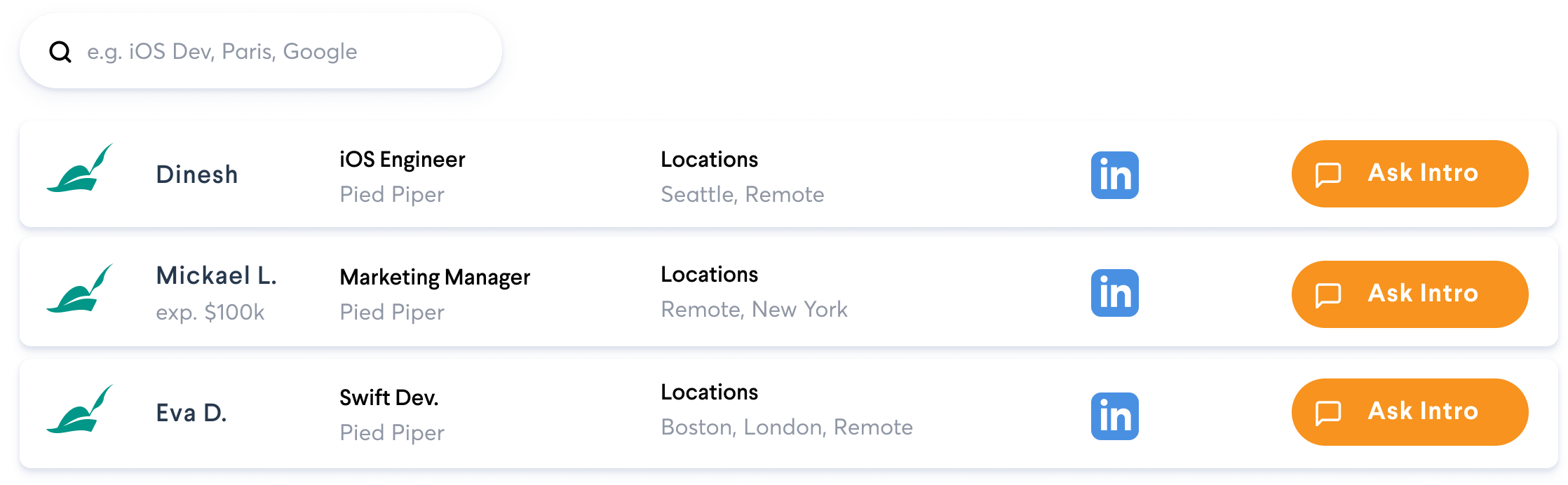Image resolution: width=1568 pixels, height=485 pixels.
Task: Click Seattle, Remote locations text
Action: click(742, 194)
